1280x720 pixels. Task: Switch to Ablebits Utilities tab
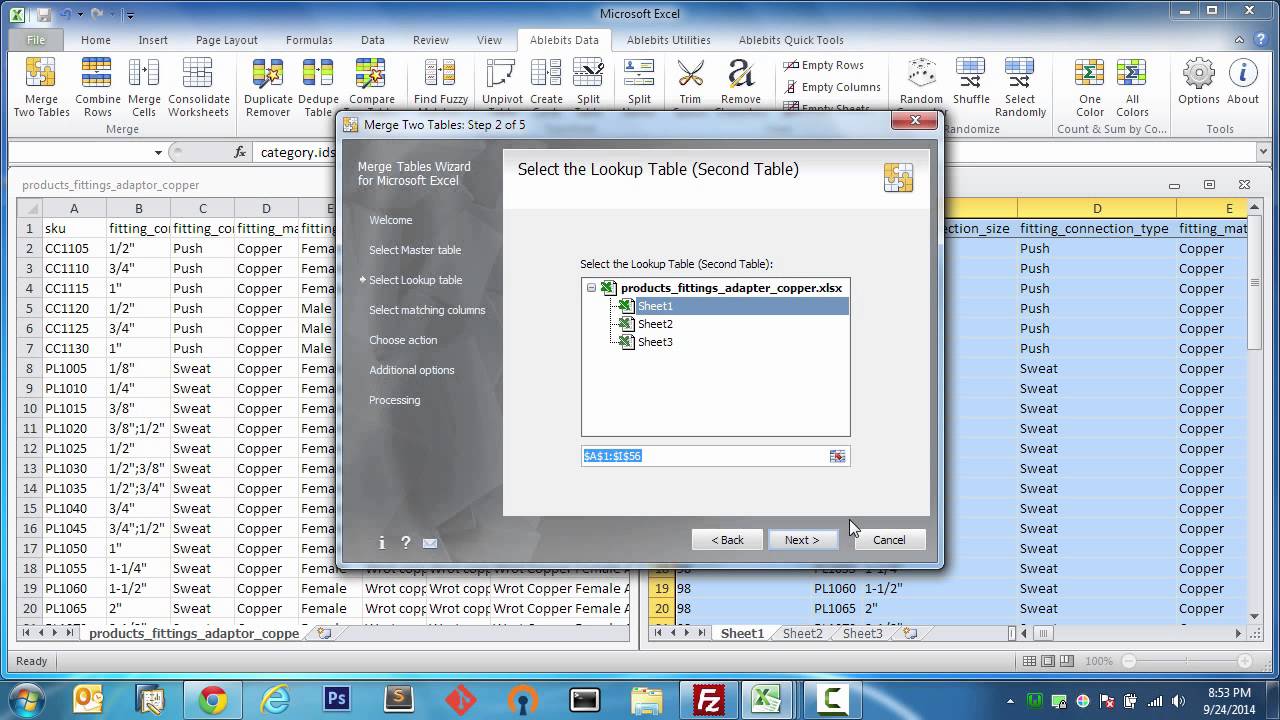pos(669,40)
